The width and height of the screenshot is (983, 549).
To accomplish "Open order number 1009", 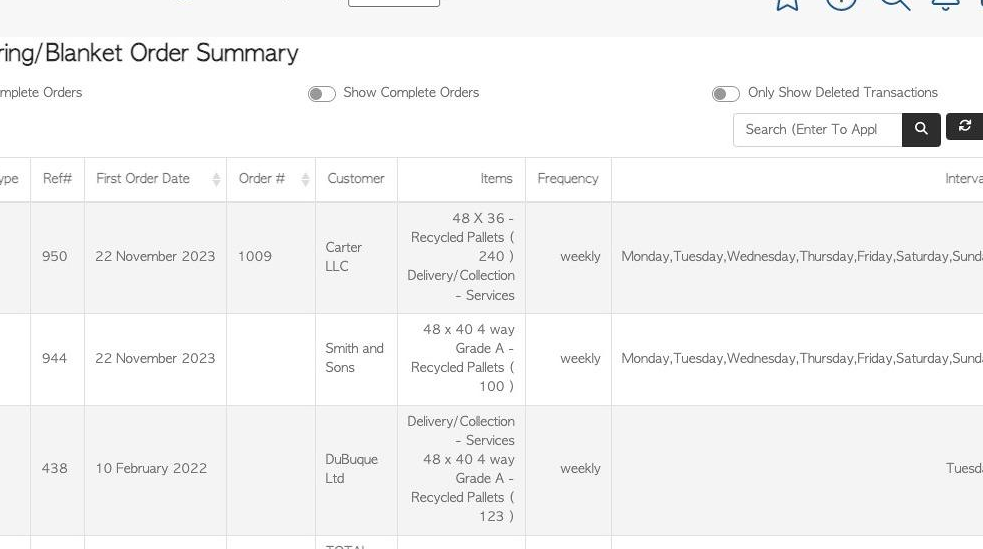I will click(255, 256).
